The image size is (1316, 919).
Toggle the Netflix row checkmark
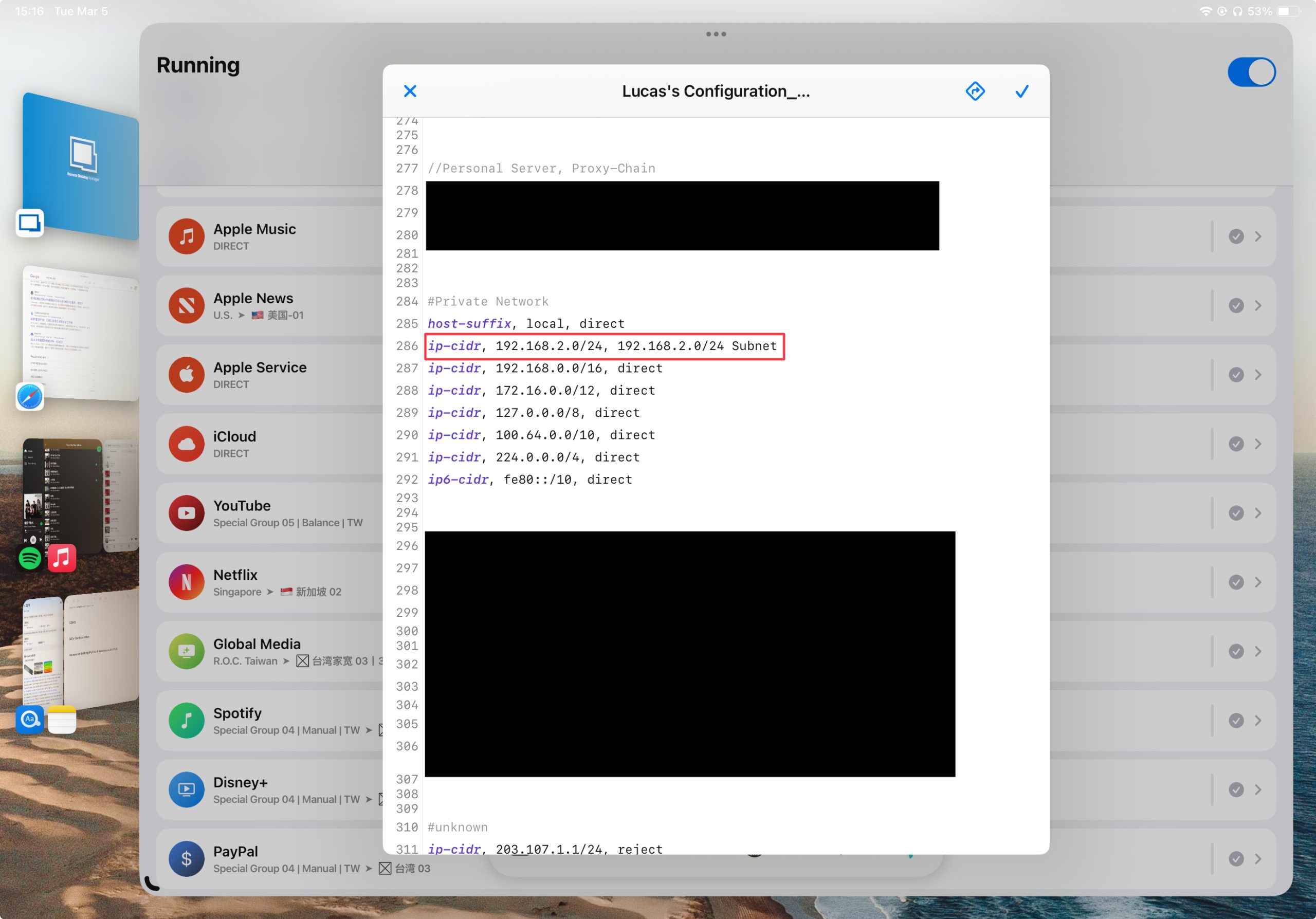(x=1236, y=582)
